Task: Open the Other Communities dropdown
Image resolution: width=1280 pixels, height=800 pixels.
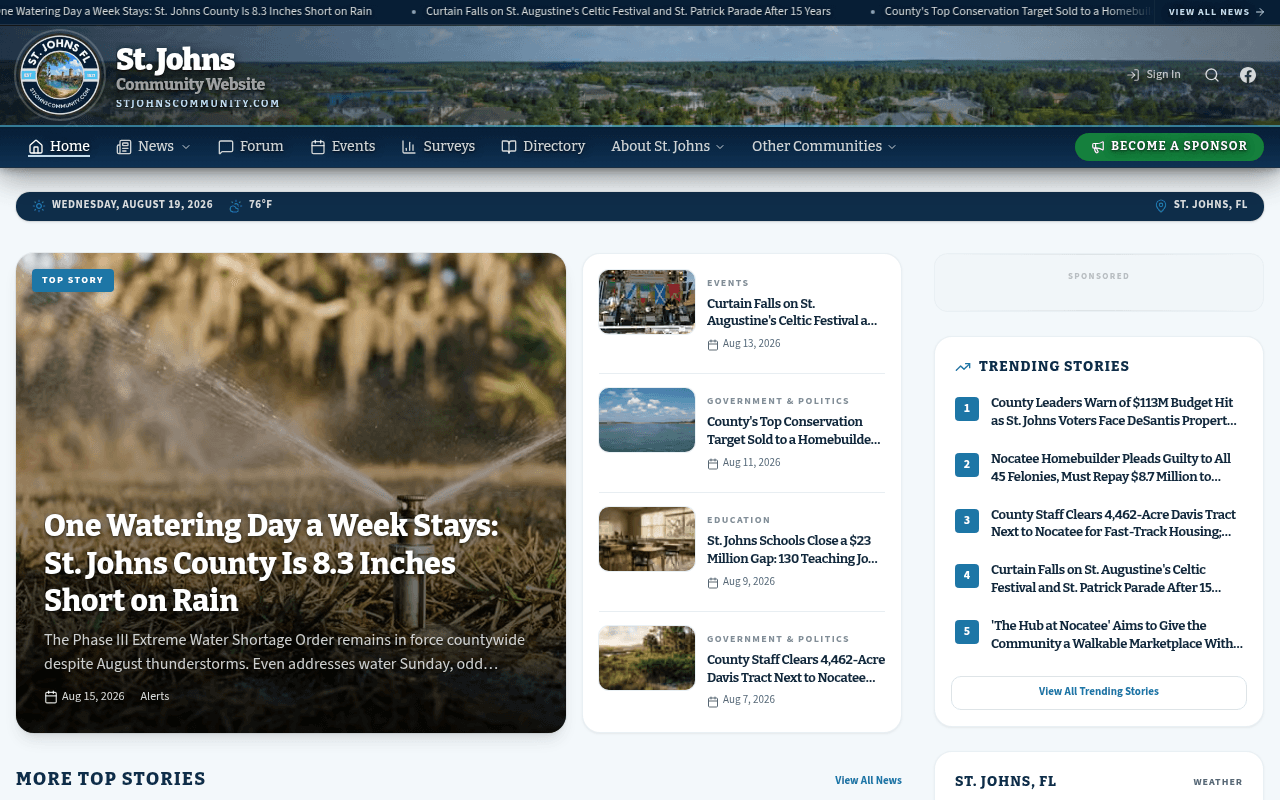Action: coord(824,147)
